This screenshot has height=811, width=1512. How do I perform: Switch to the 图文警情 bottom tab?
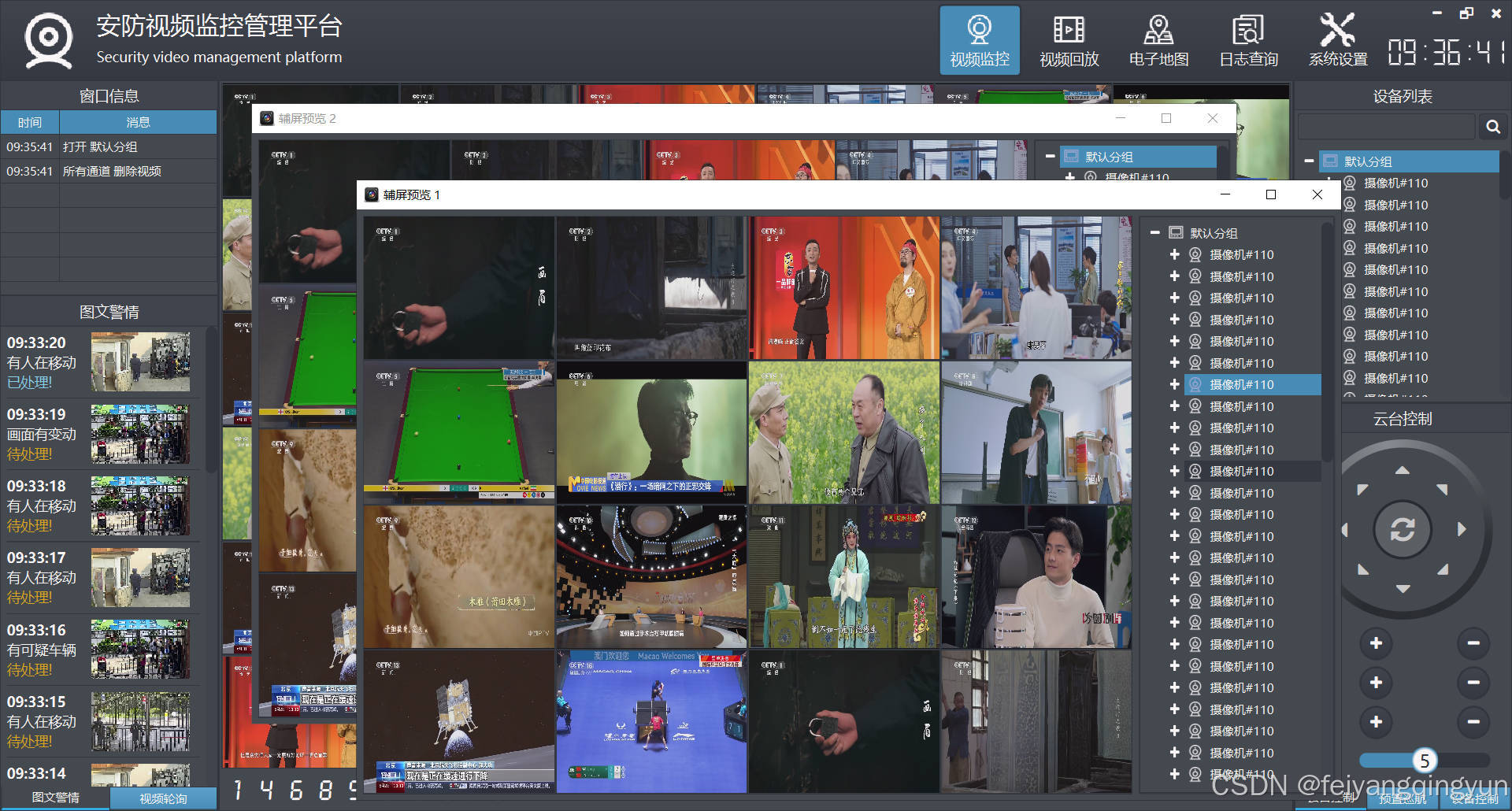click(55, 798)
